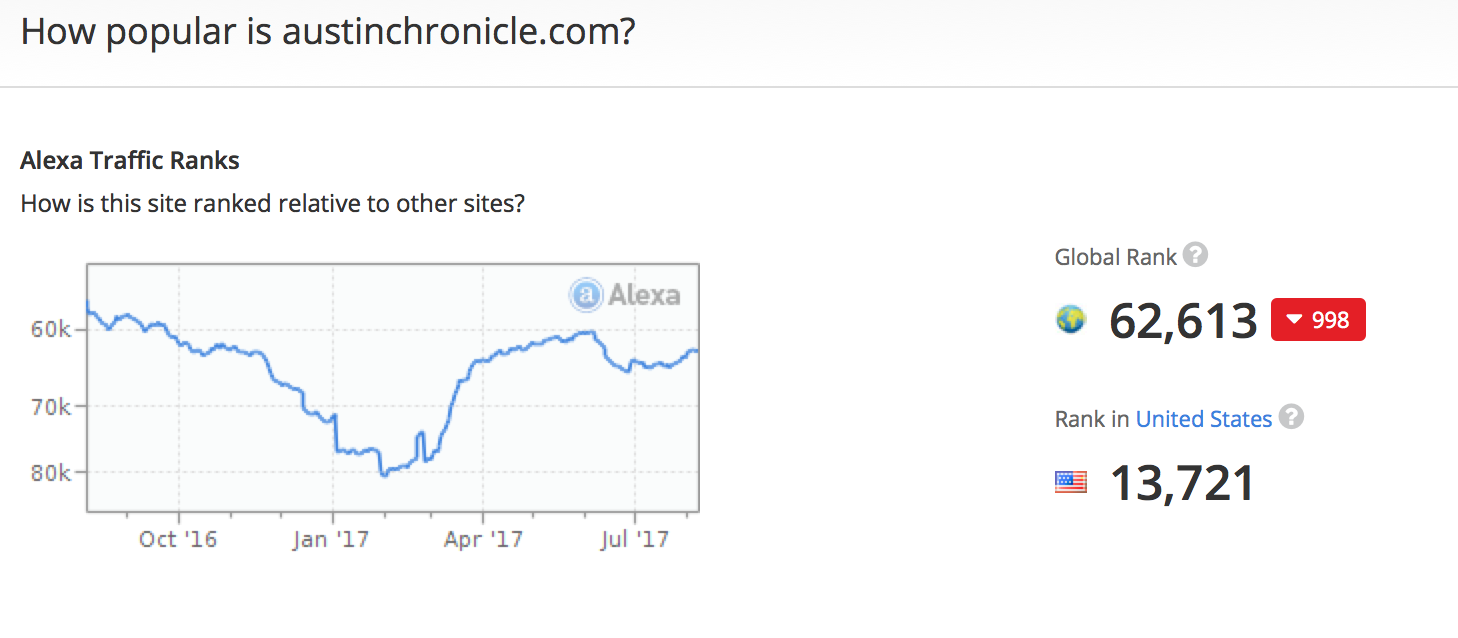1458x638 pixels.
Task: Click the Jul '17 label on chart axis
Action: pos(635,539)
